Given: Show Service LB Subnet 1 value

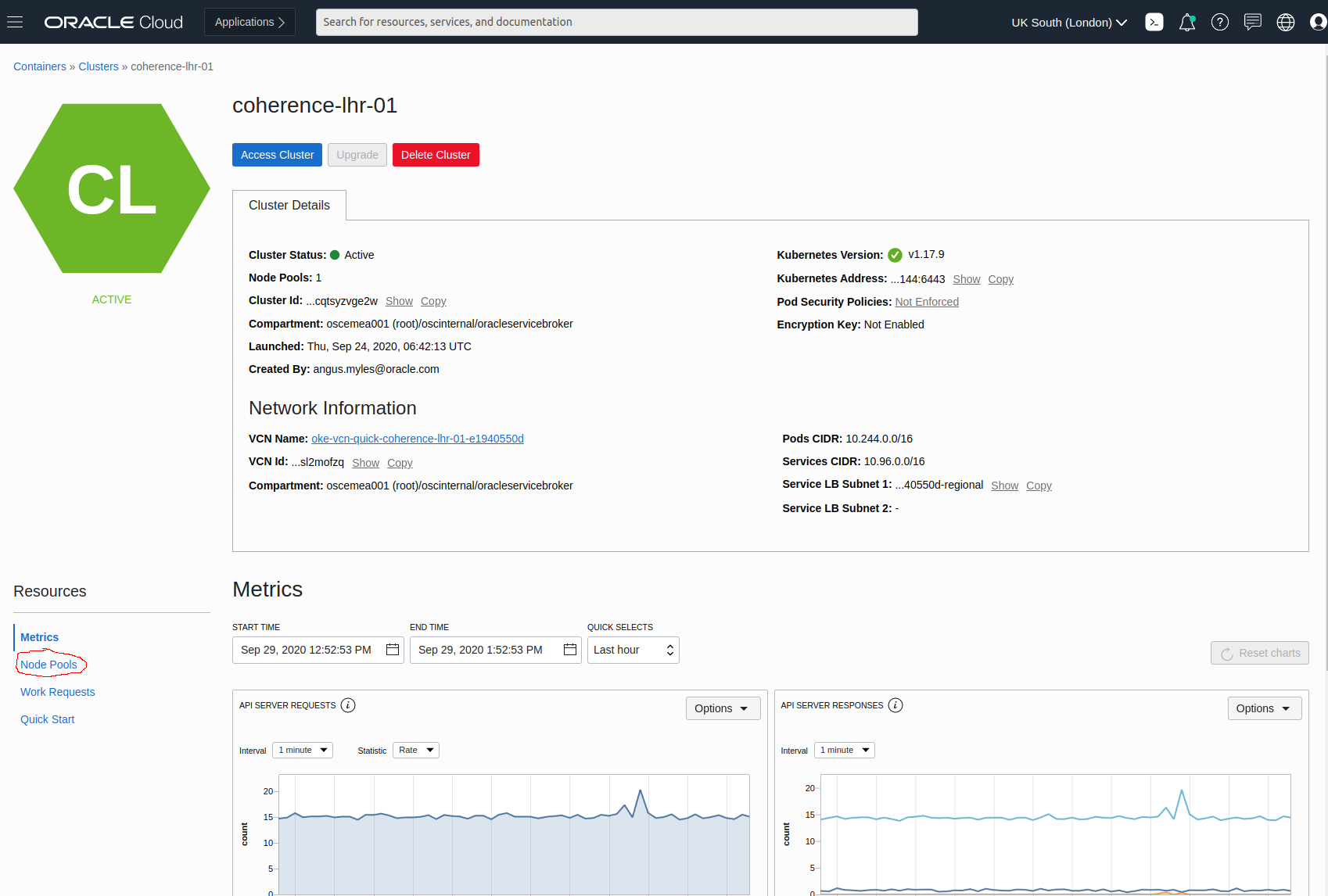Looking at the screenshot, I should click(x=1005, y=486).
